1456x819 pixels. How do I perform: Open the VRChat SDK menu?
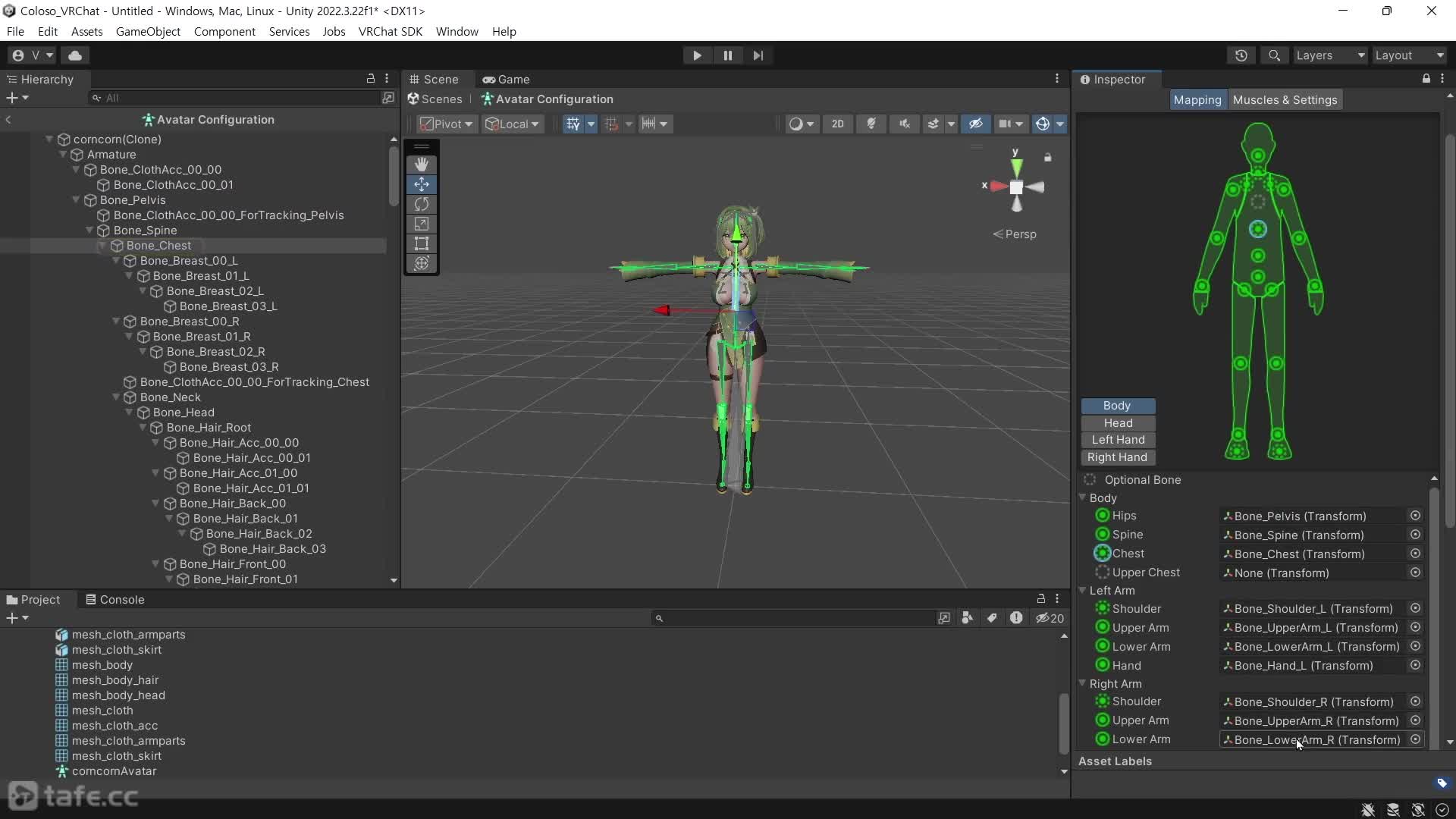(390, 31)
